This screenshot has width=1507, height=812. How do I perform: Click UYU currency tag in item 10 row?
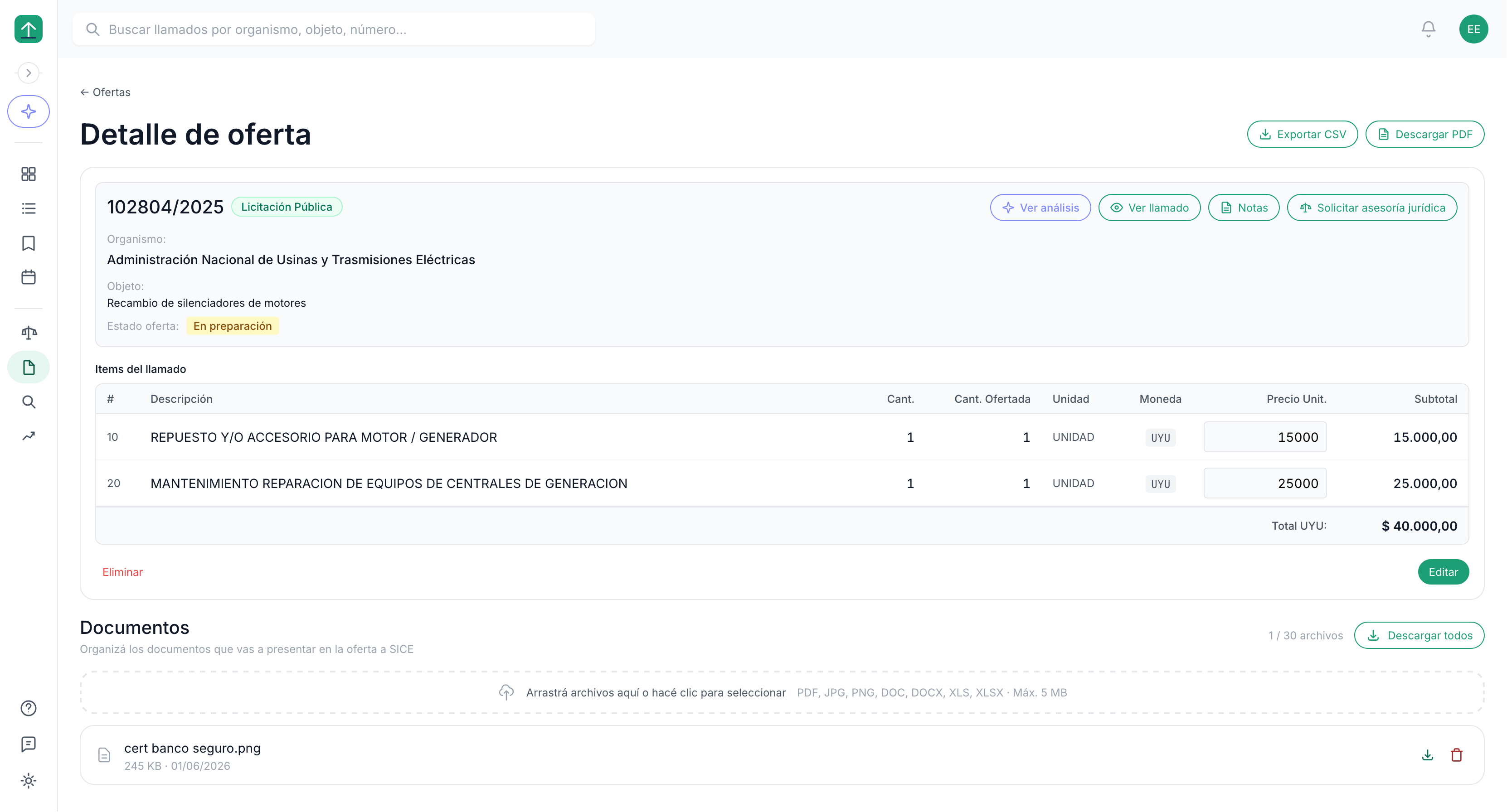pos(1160,437)
